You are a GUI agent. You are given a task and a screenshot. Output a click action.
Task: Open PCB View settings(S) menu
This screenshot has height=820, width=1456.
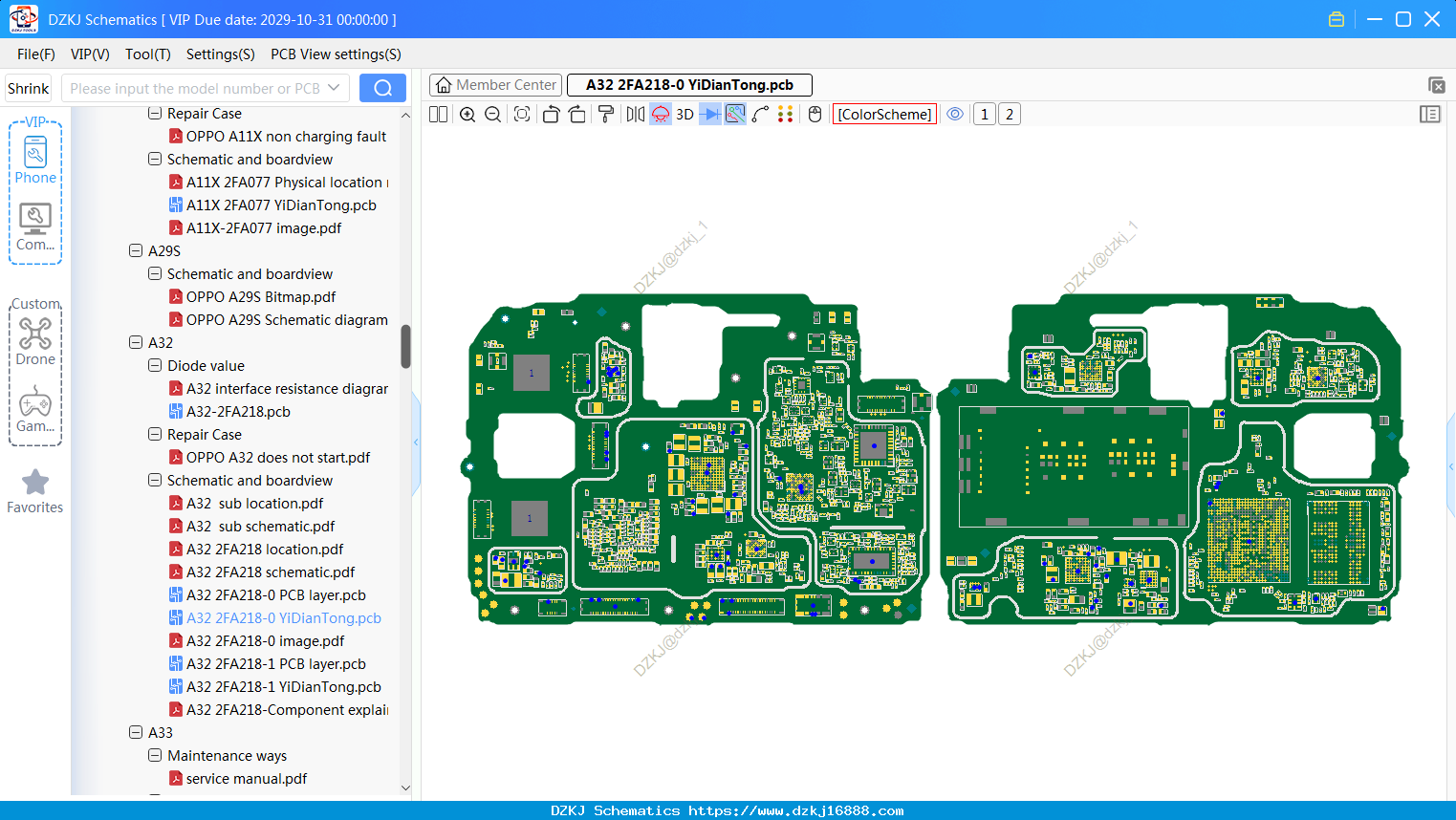336,54
